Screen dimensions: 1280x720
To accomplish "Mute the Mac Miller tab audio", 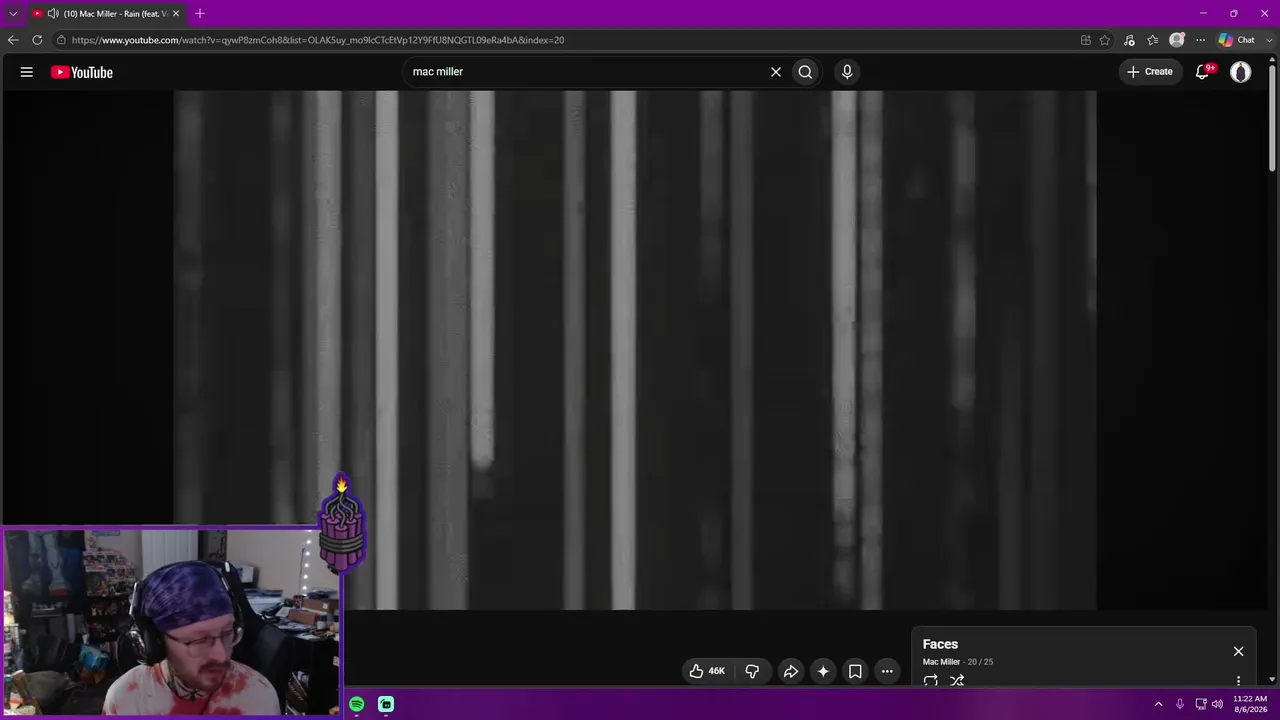I will click(52, 14).
